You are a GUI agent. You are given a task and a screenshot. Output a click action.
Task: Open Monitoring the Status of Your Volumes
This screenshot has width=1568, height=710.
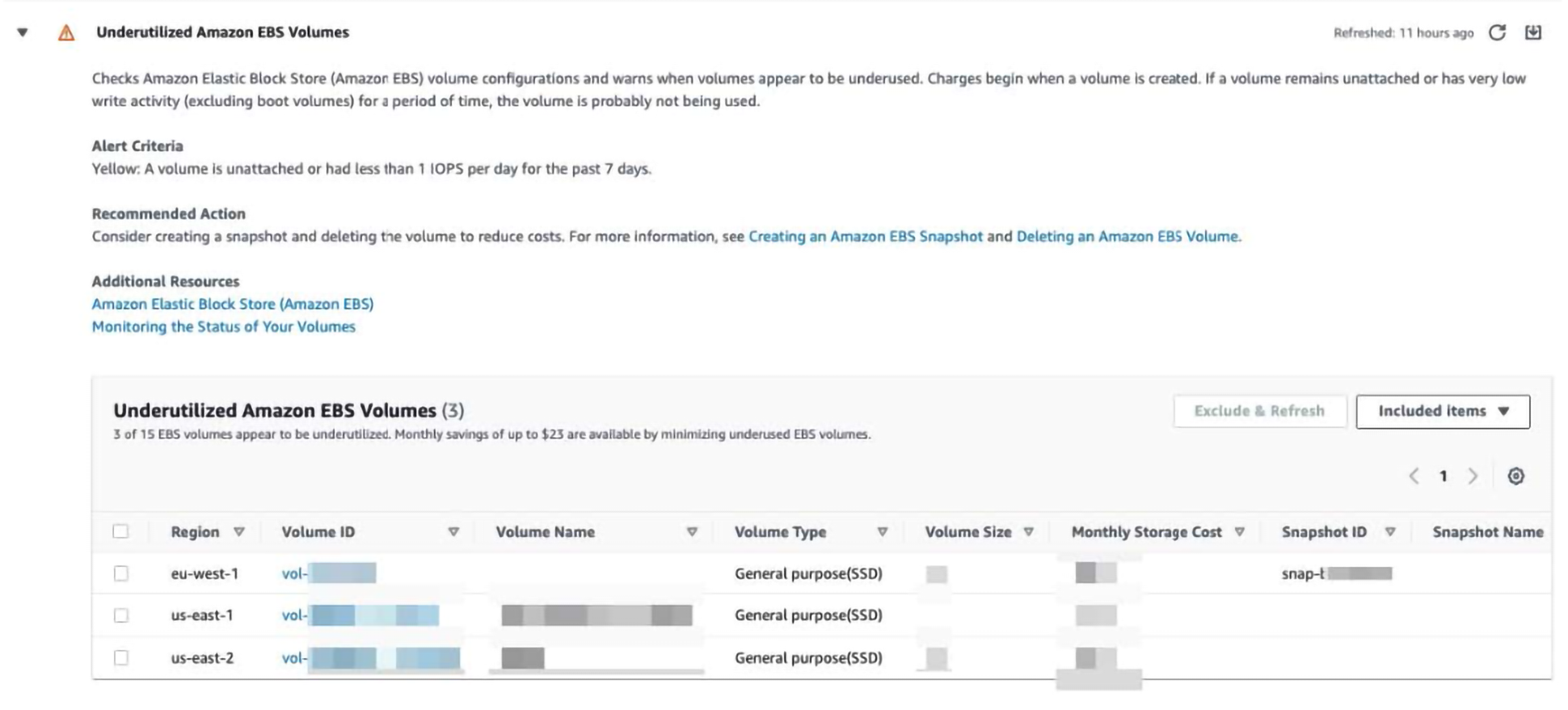pyautogui.click(x=223, y=327)
